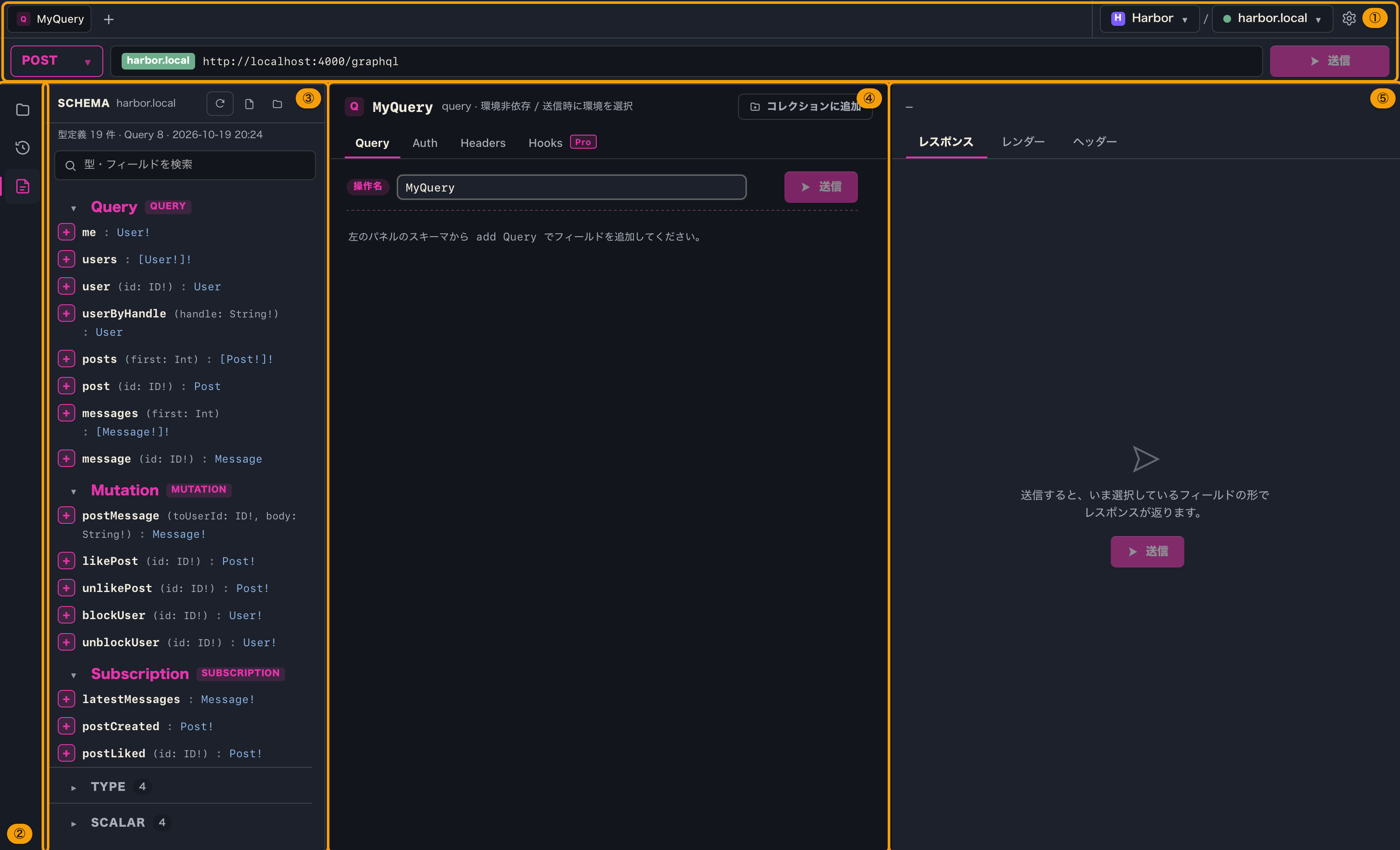Click the localhost:4000/graphql URL field
Screen dimensions: 1400x850
(686, 61)
